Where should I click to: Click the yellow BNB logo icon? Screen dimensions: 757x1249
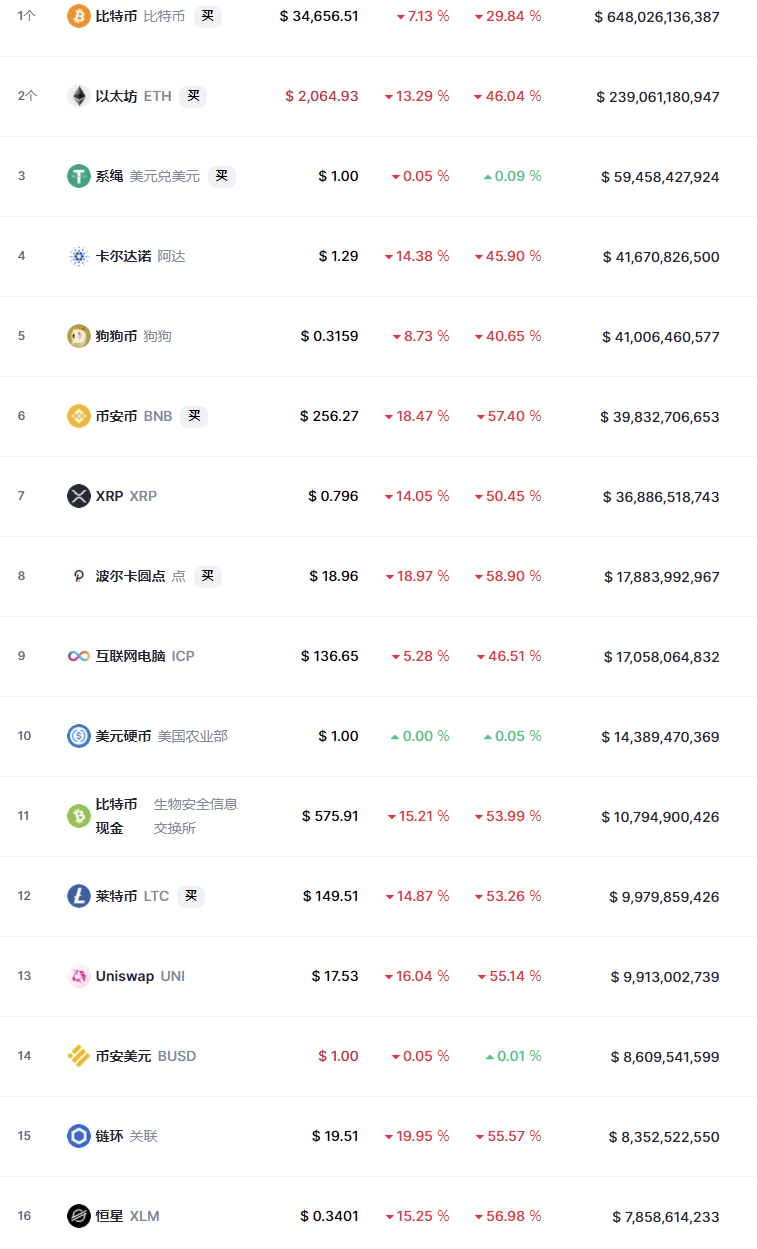pyautogui.click(x=78, y=416)
